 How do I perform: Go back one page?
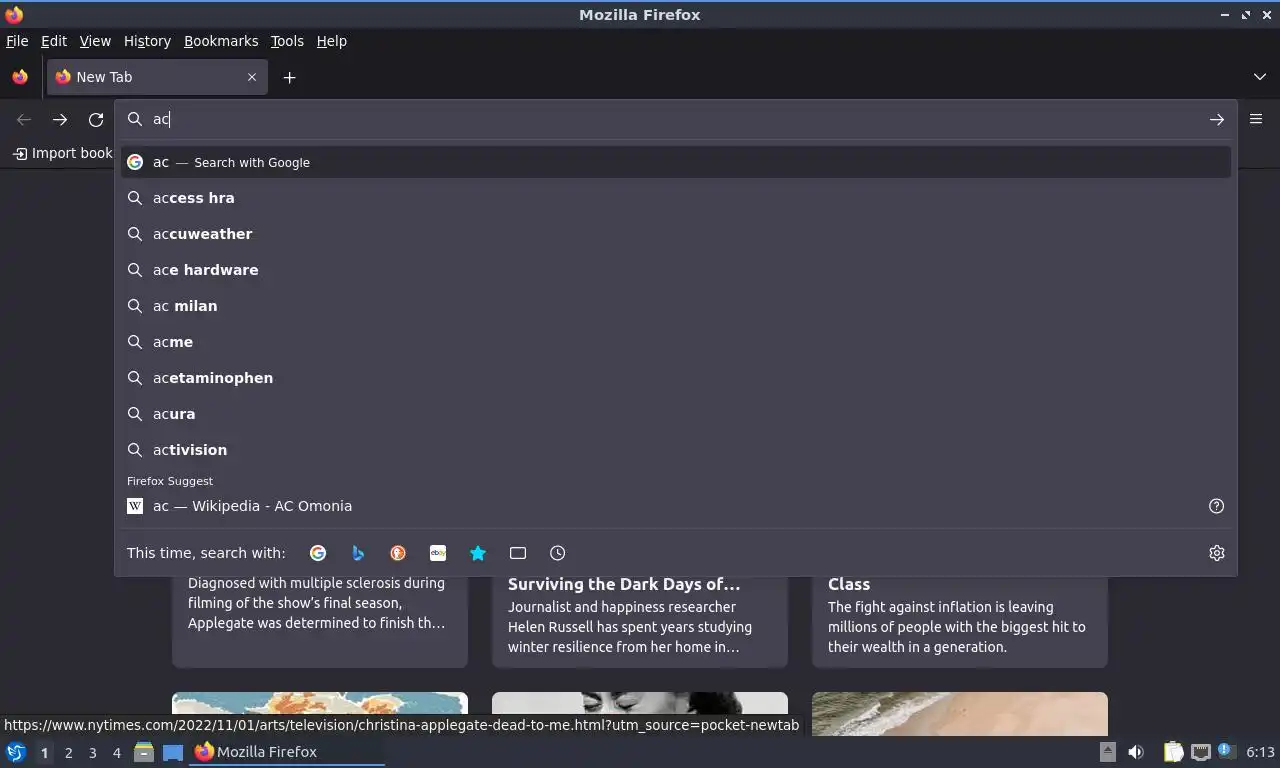click(x=24, y=119)
